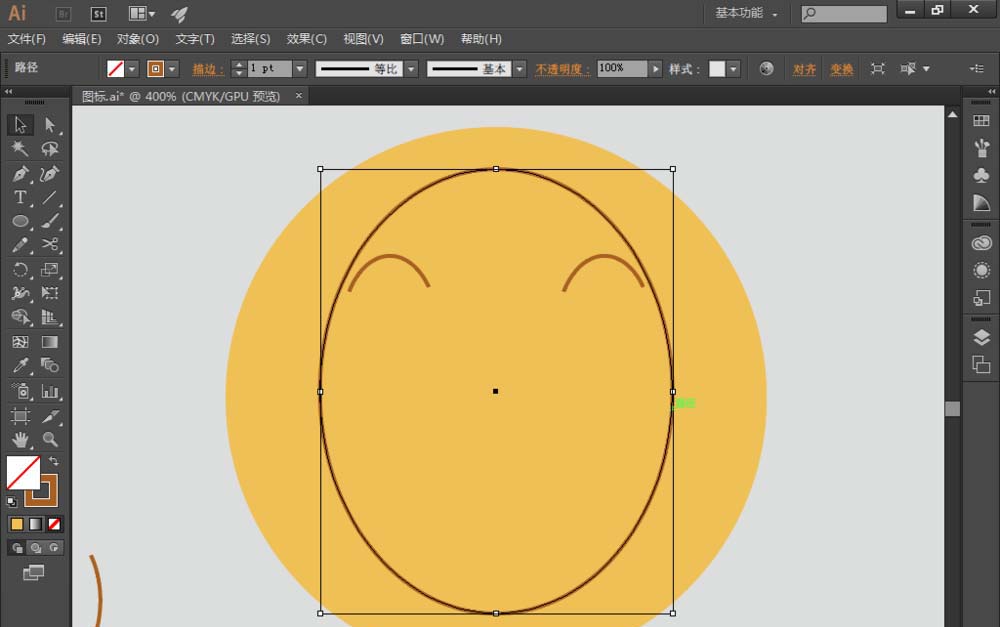Choose the Shape Builder tool
Viewport: 1000px width, 627px height.
20,317
